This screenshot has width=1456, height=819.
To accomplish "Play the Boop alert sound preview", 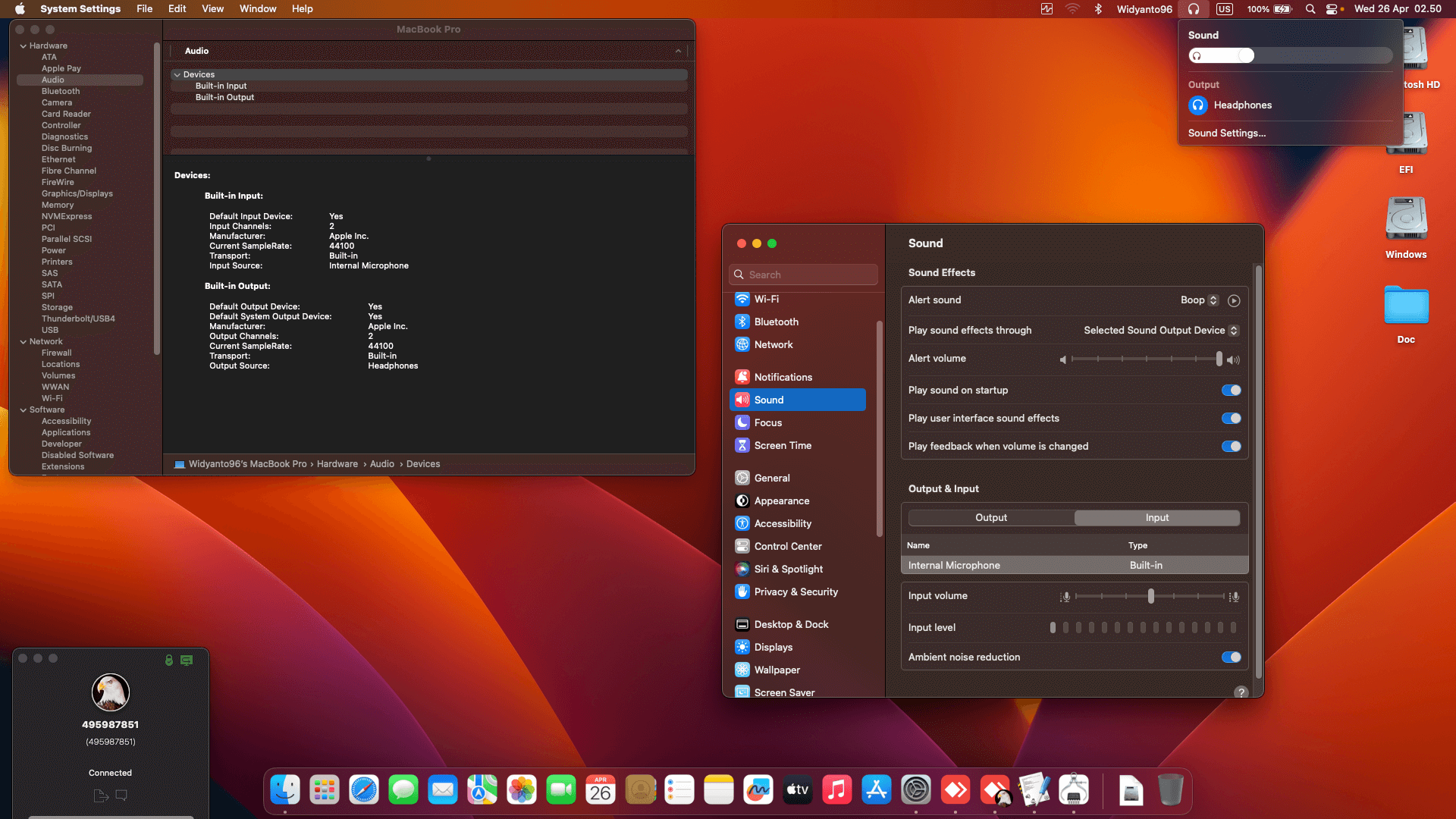I will point(1234,300).
